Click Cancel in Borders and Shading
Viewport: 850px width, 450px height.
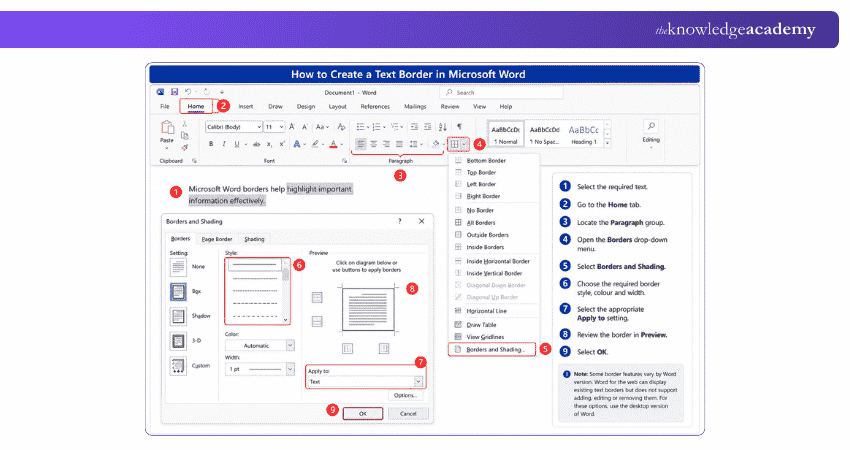(x=408, y=414)
